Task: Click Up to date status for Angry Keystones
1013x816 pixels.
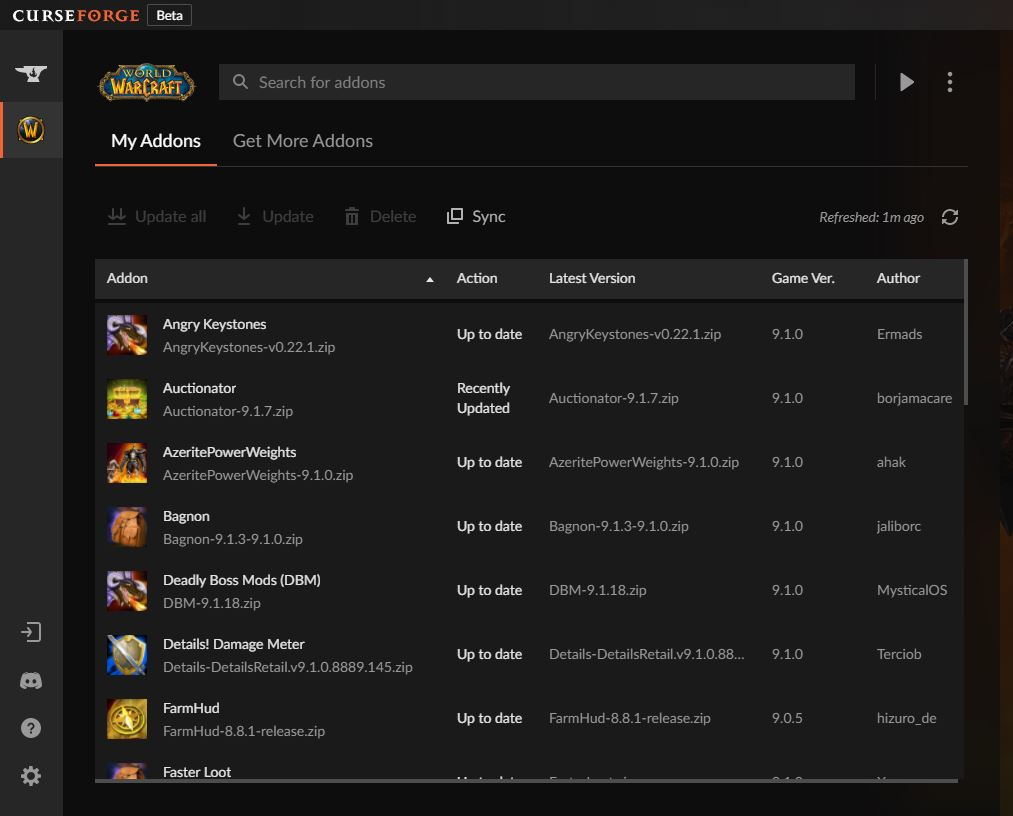Action: click(x=489, y=334)
